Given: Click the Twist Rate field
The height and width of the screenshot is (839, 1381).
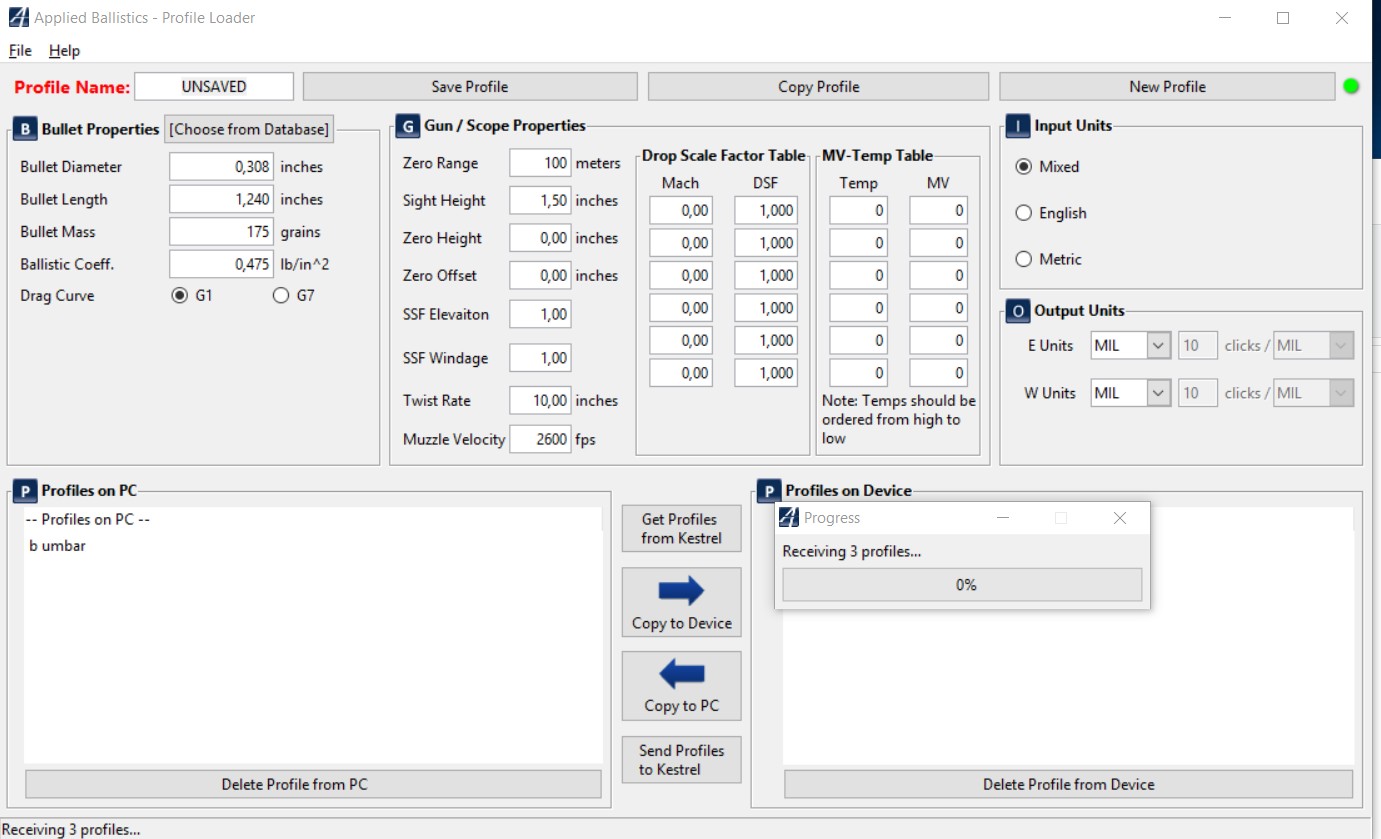Looking at the screenshot, I should click(540, 400).
